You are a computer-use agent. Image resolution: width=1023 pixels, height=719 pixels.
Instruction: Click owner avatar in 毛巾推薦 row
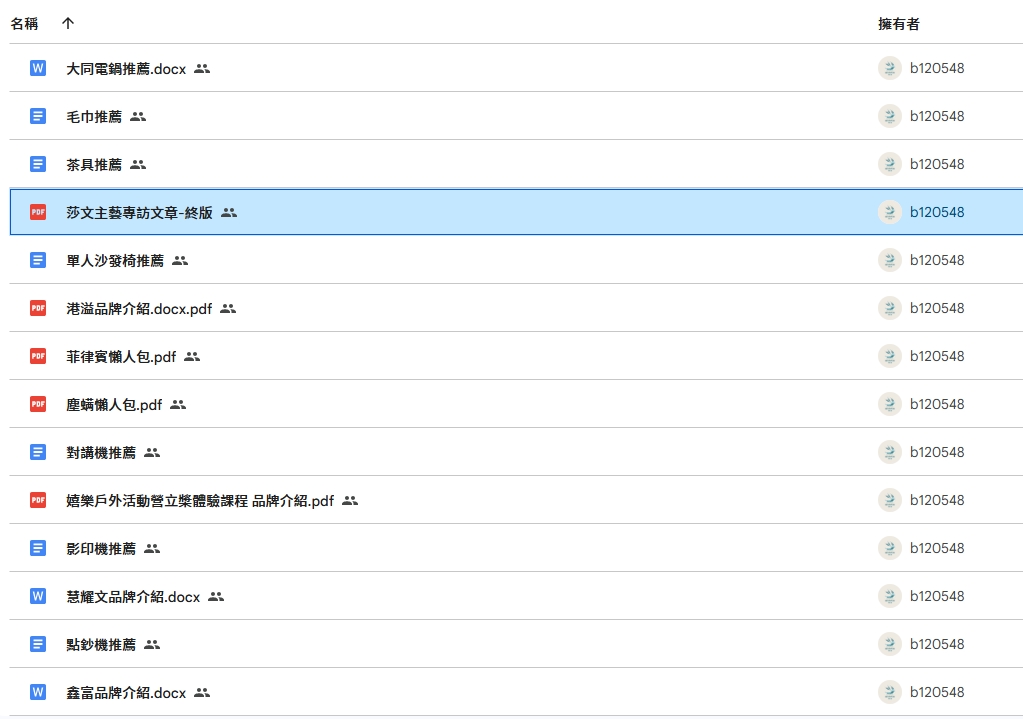click(x=890, y=116)
